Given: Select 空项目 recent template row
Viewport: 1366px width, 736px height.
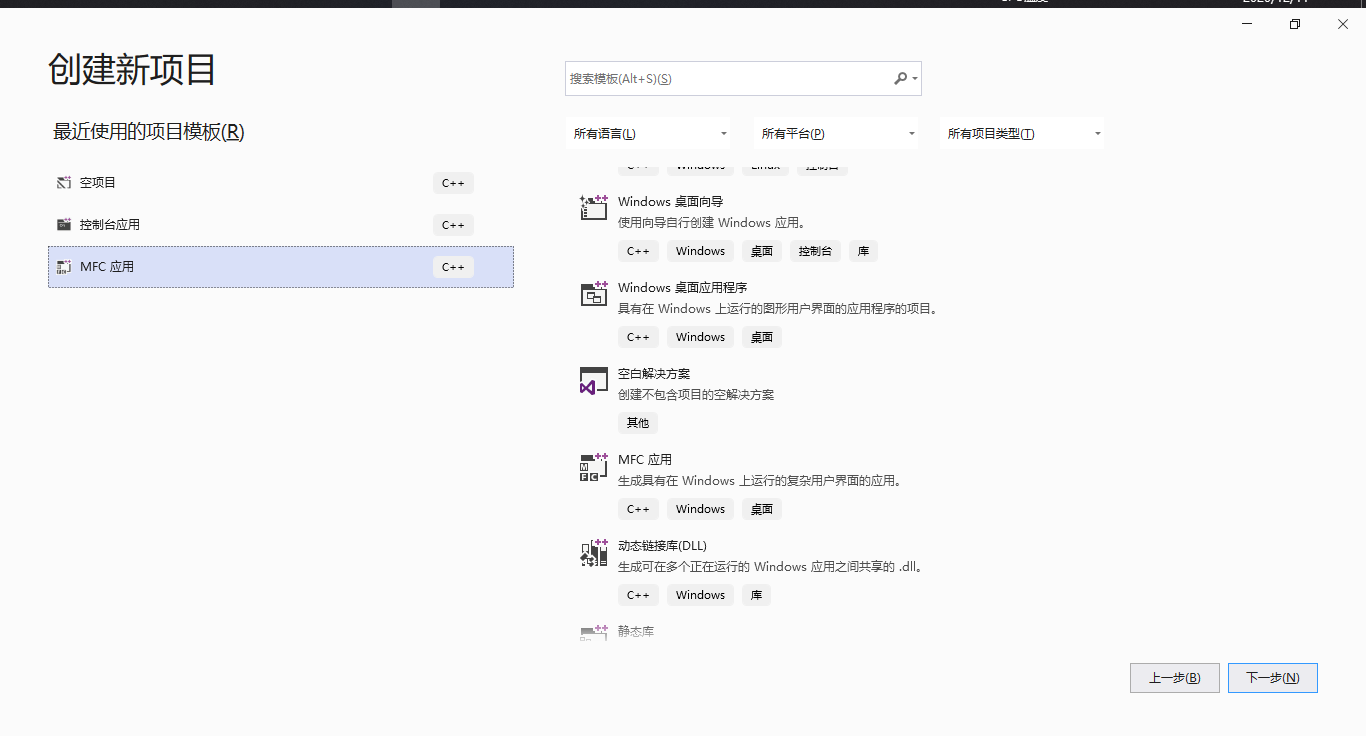Looking at the screenshot, I should pyautogui.click(x=281, y=183).
